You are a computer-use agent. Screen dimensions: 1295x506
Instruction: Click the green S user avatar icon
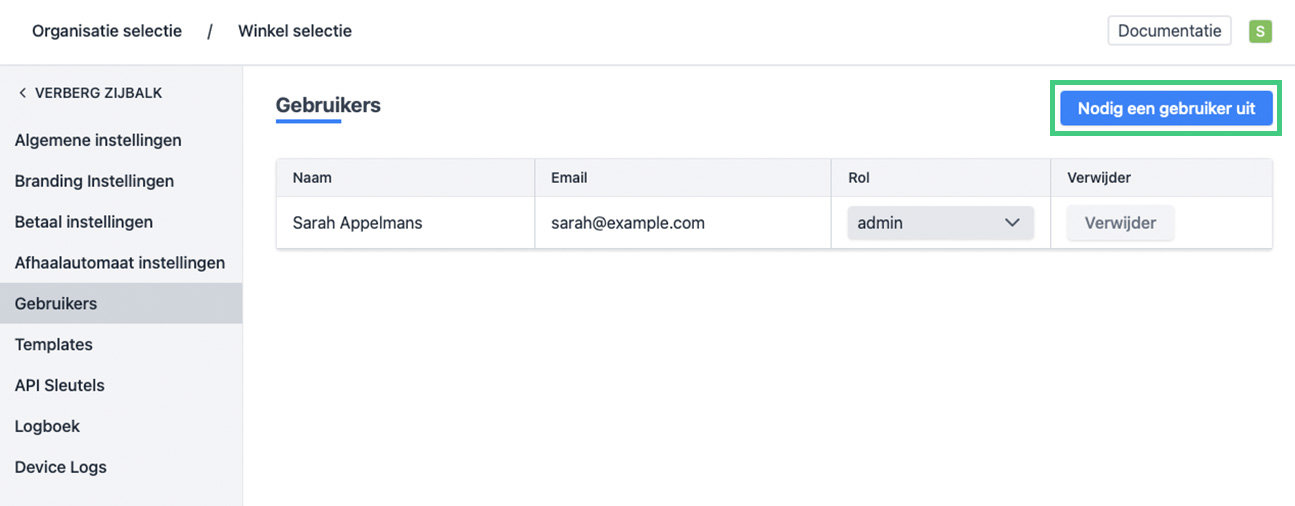1260,31
